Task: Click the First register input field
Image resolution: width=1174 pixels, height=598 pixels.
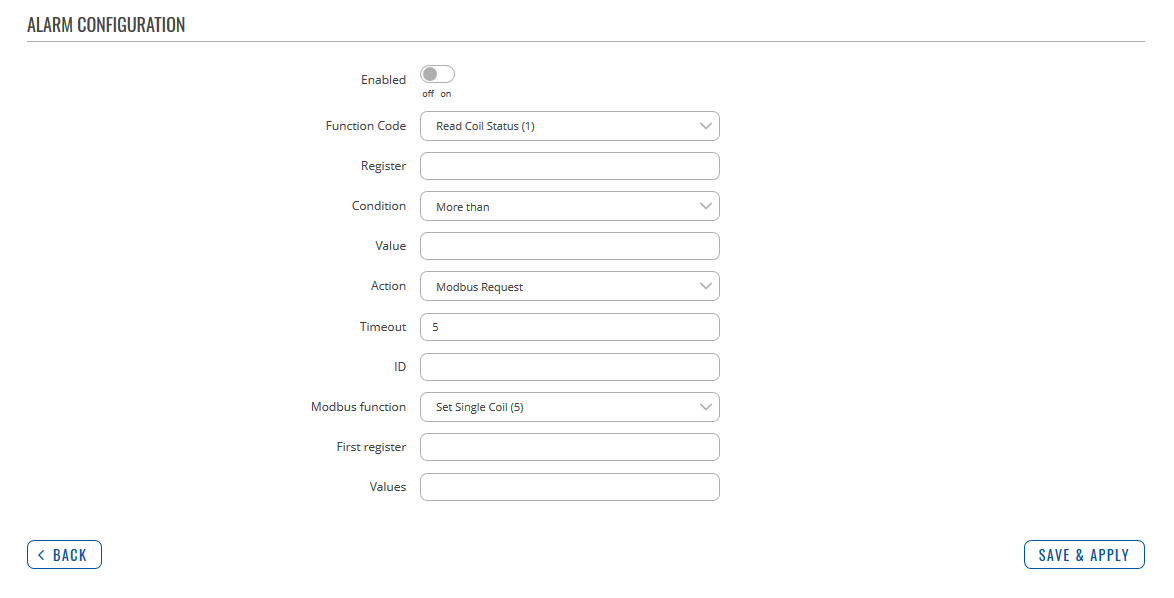Action: [569, 447]
